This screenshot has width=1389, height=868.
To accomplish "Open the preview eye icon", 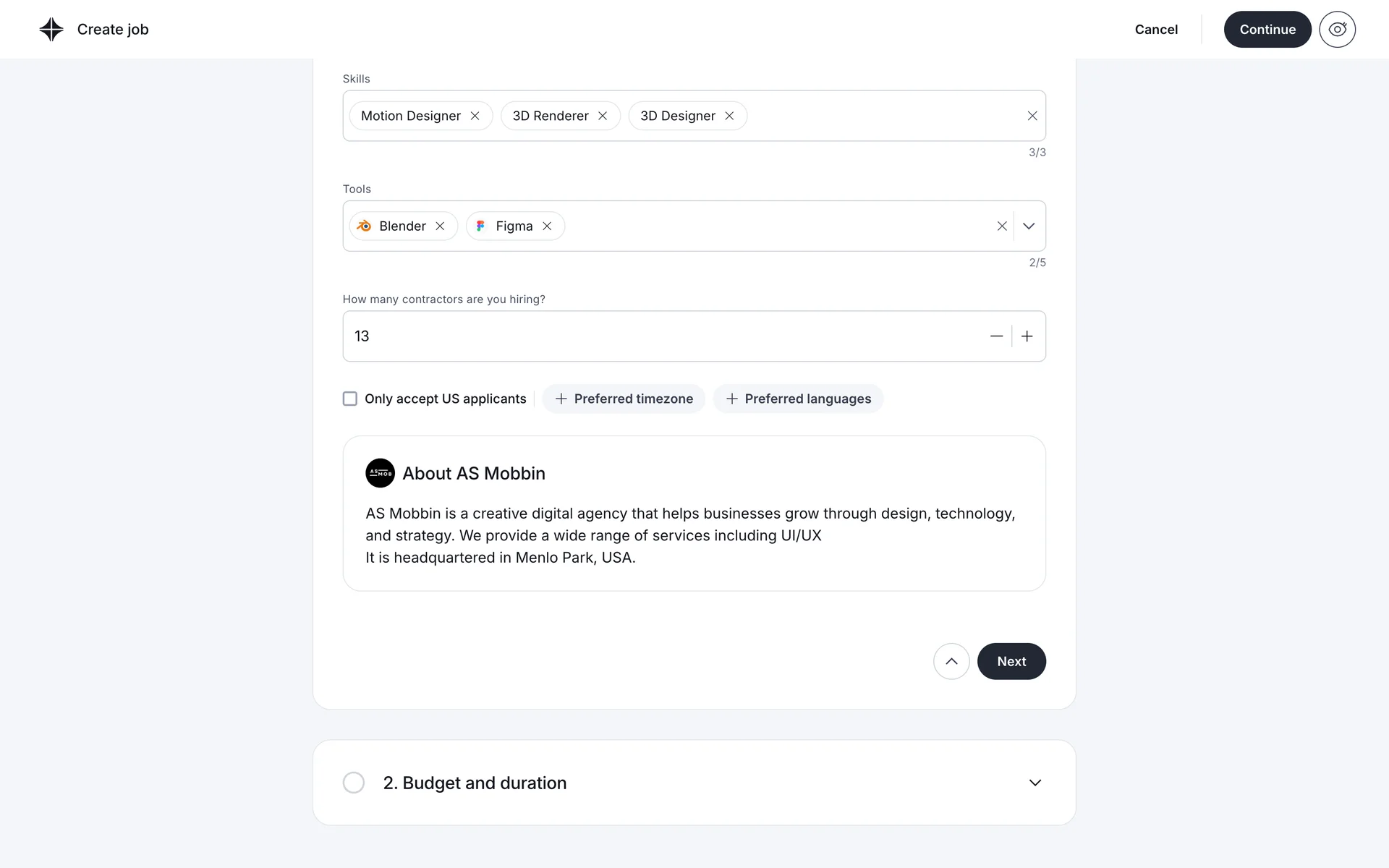I will pyautogui.click(x=1337, y=30).
